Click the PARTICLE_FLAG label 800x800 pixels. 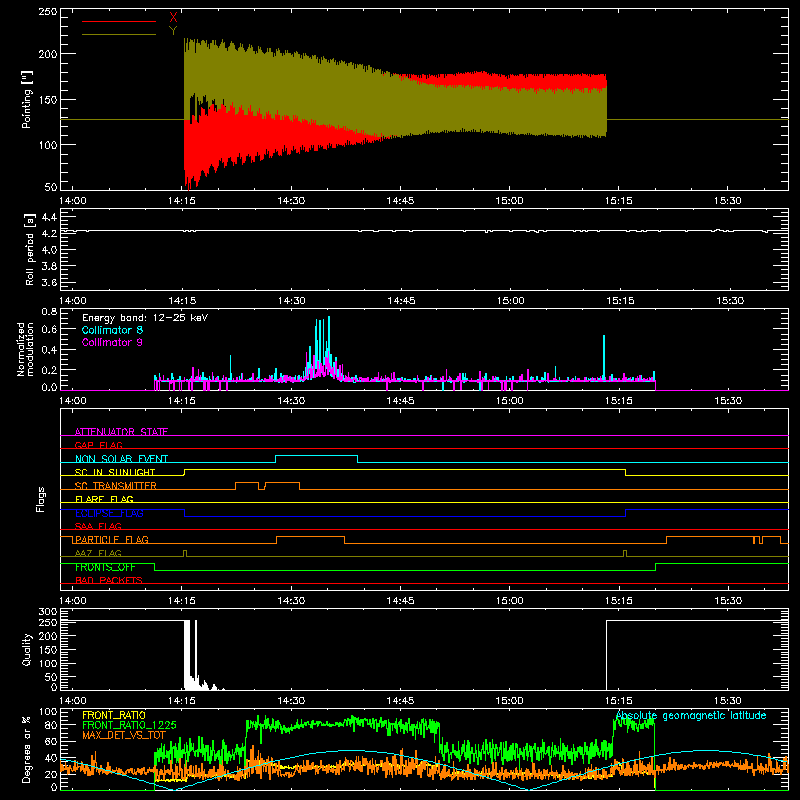(x=112, y=539)
